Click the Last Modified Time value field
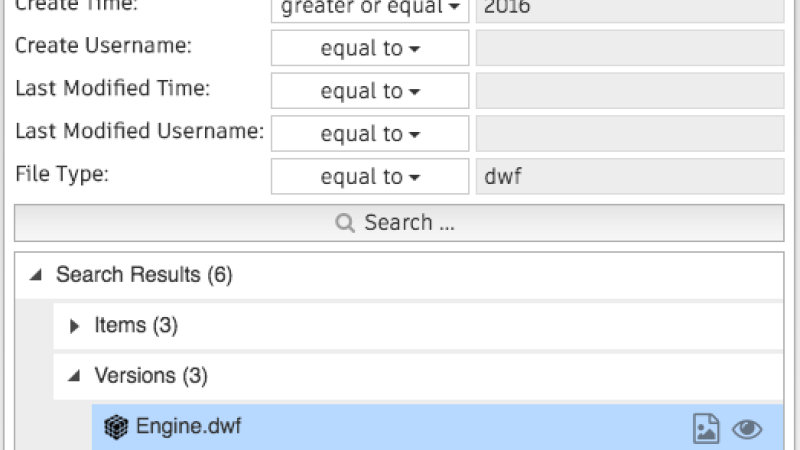The image size is (800, 450). click(x=630, y=91)
